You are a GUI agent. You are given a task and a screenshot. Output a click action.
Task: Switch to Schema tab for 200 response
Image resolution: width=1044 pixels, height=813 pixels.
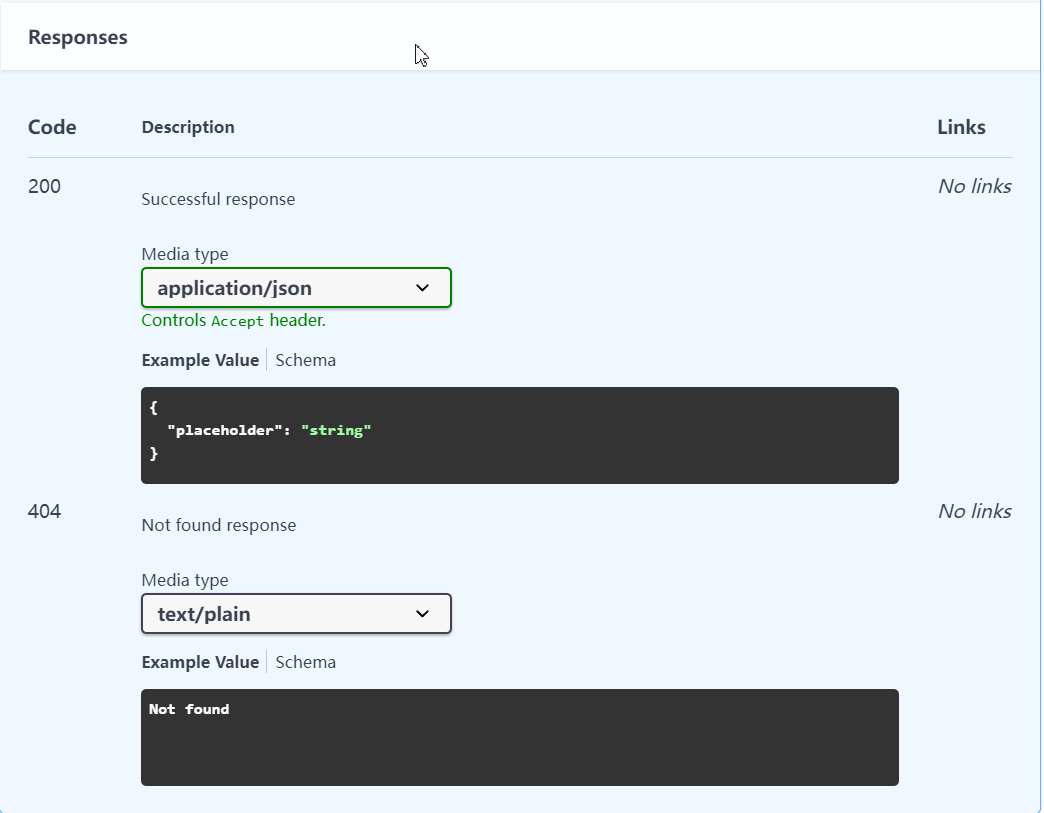pyautogui.click(x=306, y=360)
